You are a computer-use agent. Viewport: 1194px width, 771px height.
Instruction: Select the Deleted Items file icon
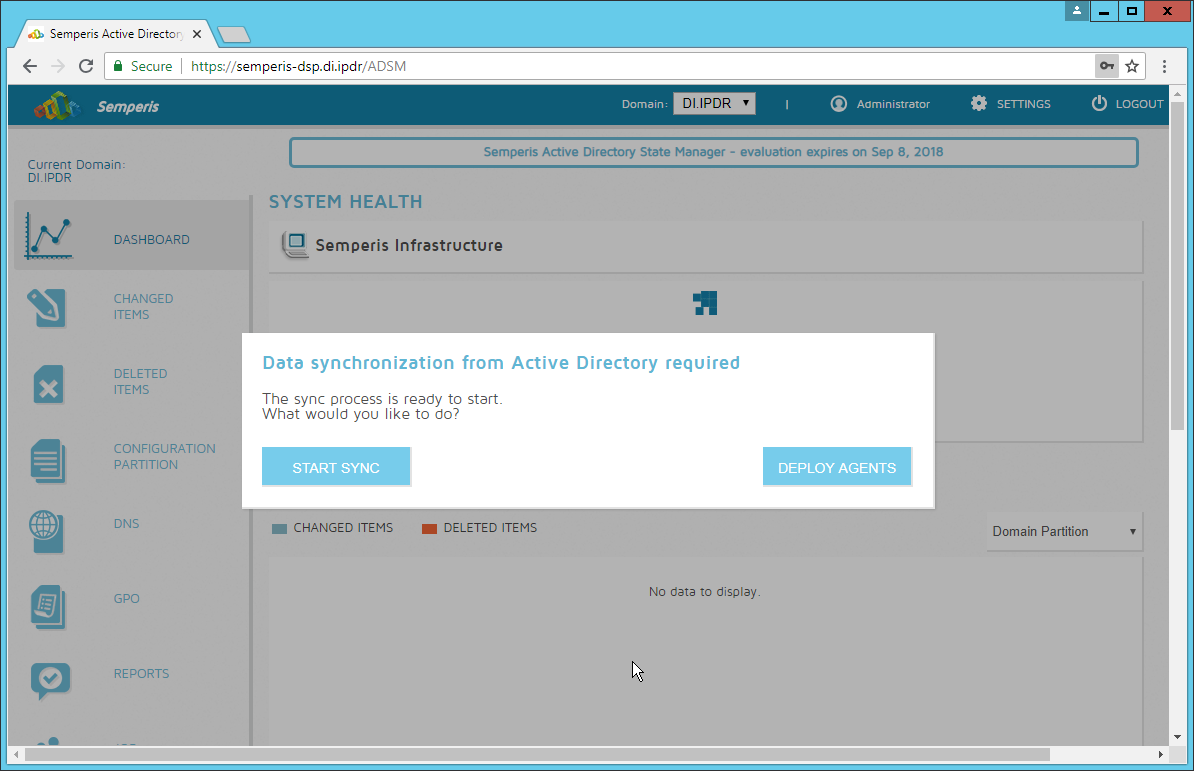(x=47, y=383)
